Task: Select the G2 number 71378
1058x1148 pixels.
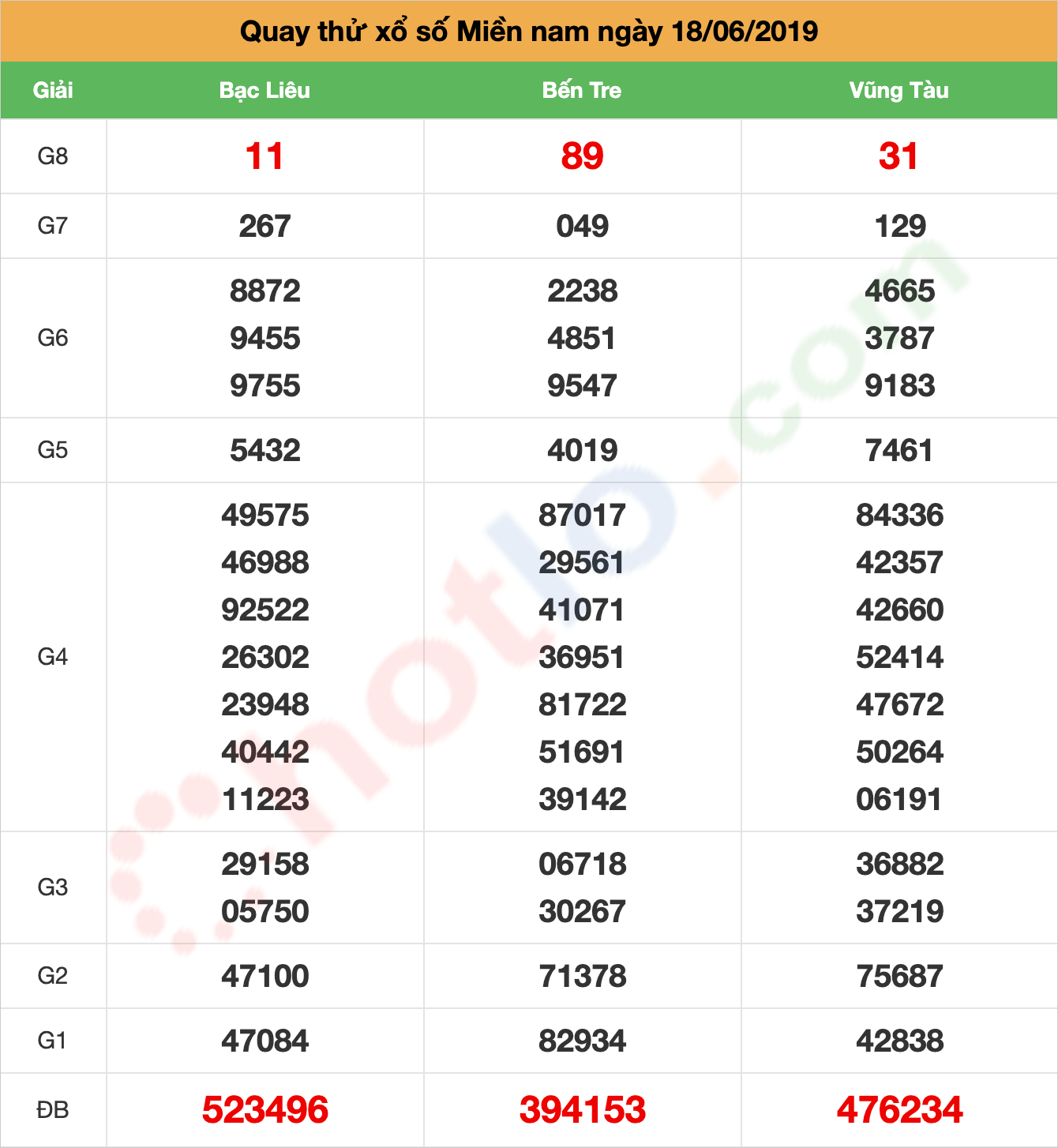Action: [x=582, y=977]
